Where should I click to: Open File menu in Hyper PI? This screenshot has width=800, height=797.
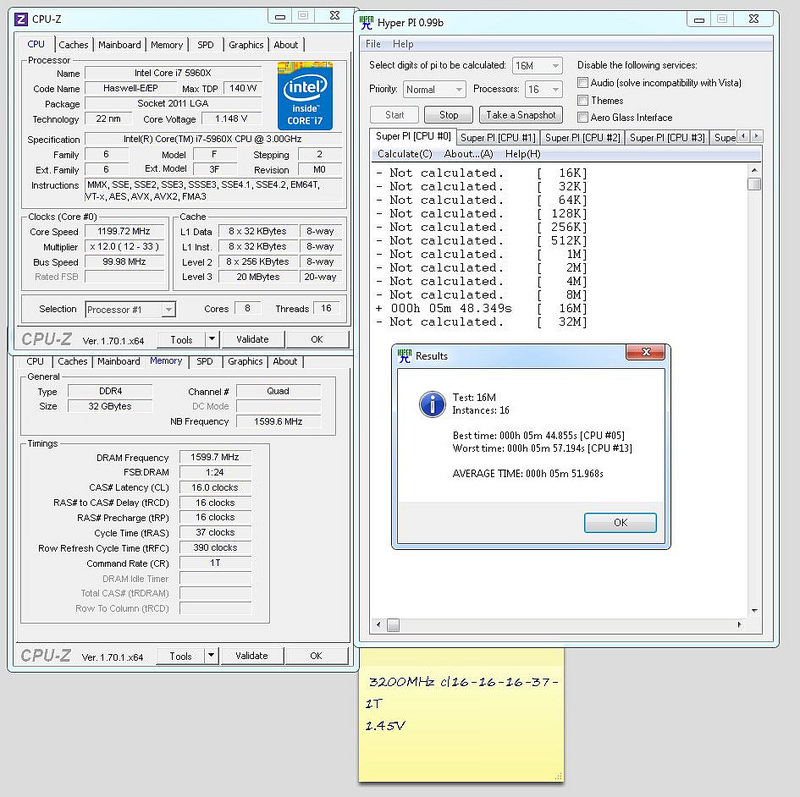[x=373, y=44]
